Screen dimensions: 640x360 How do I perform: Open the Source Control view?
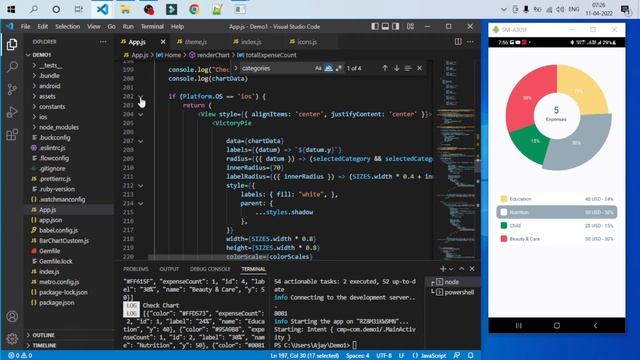(x=12, y=89)
